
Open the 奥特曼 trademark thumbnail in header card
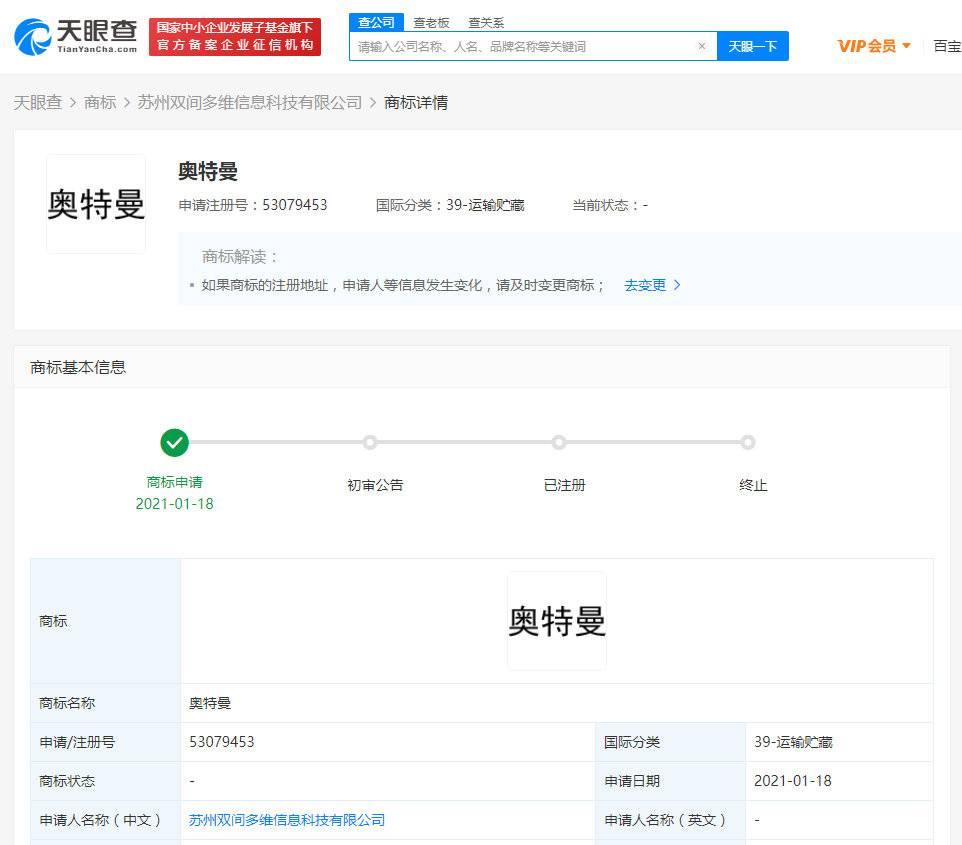click(x=96, y=204)
